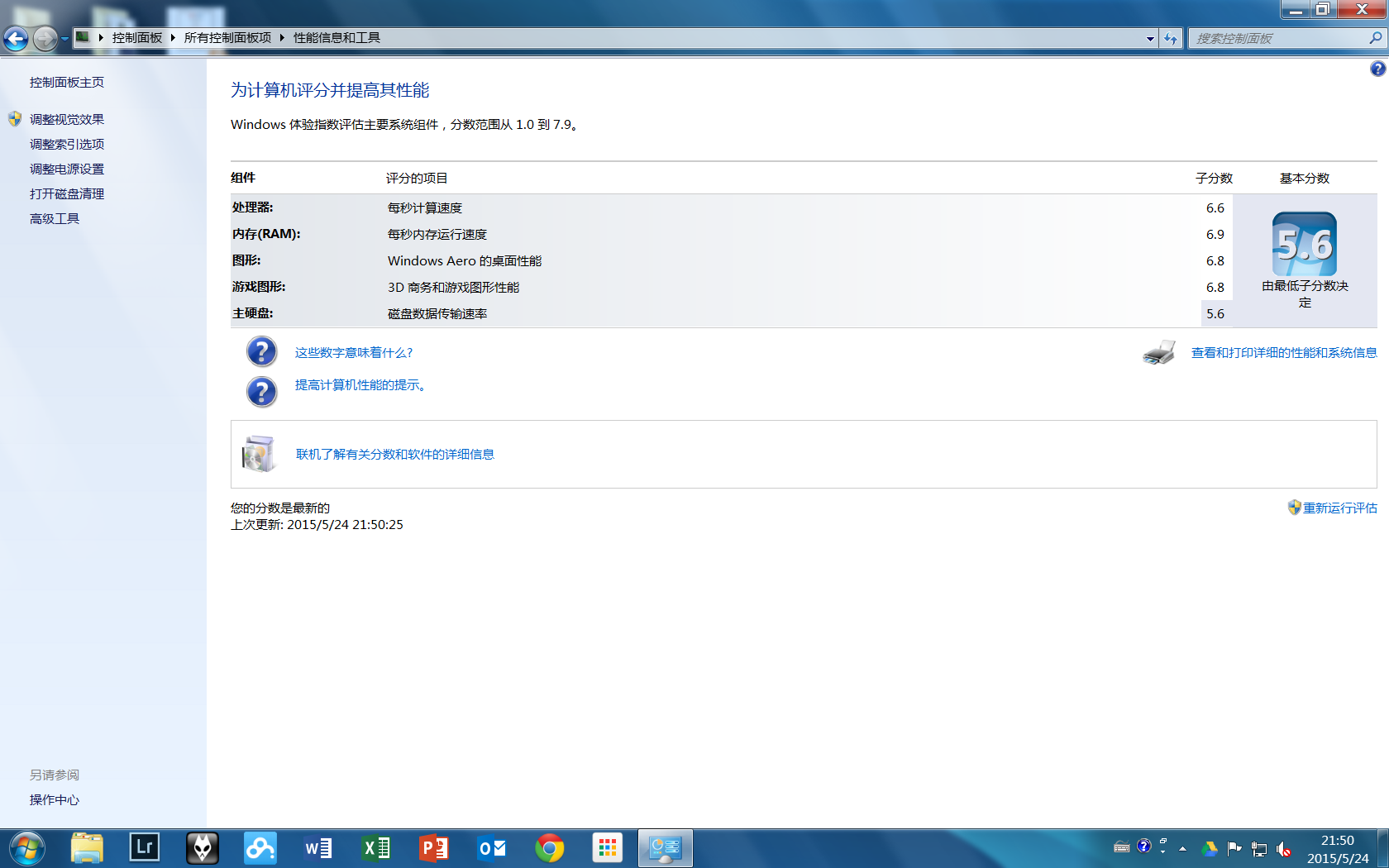
Task: Open Excel from the taskbar
Action: tap(376, 847)
